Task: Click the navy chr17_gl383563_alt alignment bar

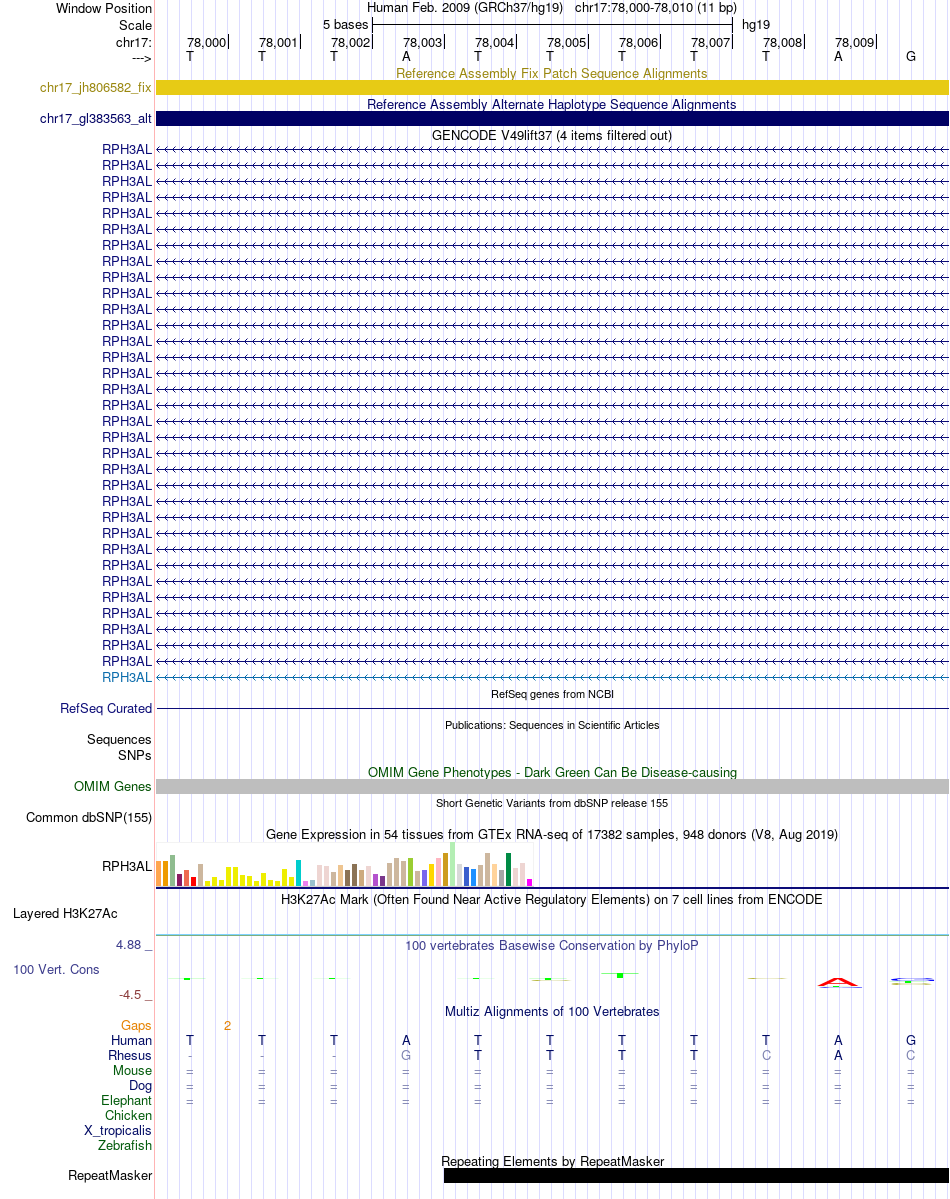Action: pos(552,119)
